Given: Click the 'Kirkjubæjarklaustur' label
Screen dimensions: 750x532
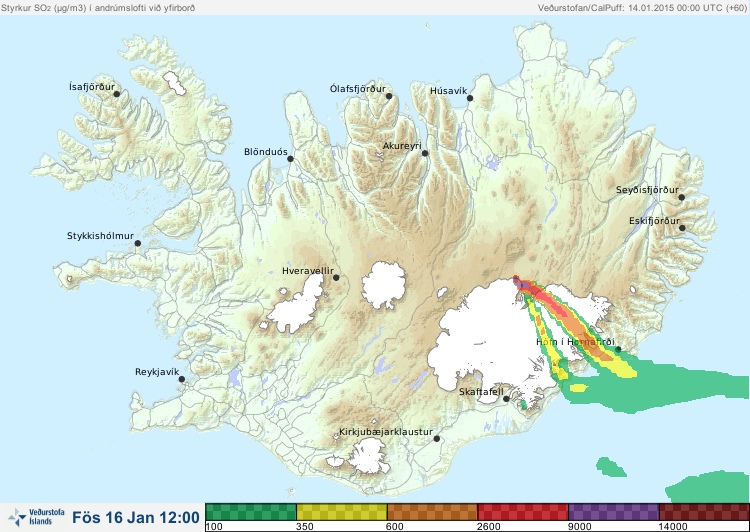Looking at the screenshot, I should [386, 432].
